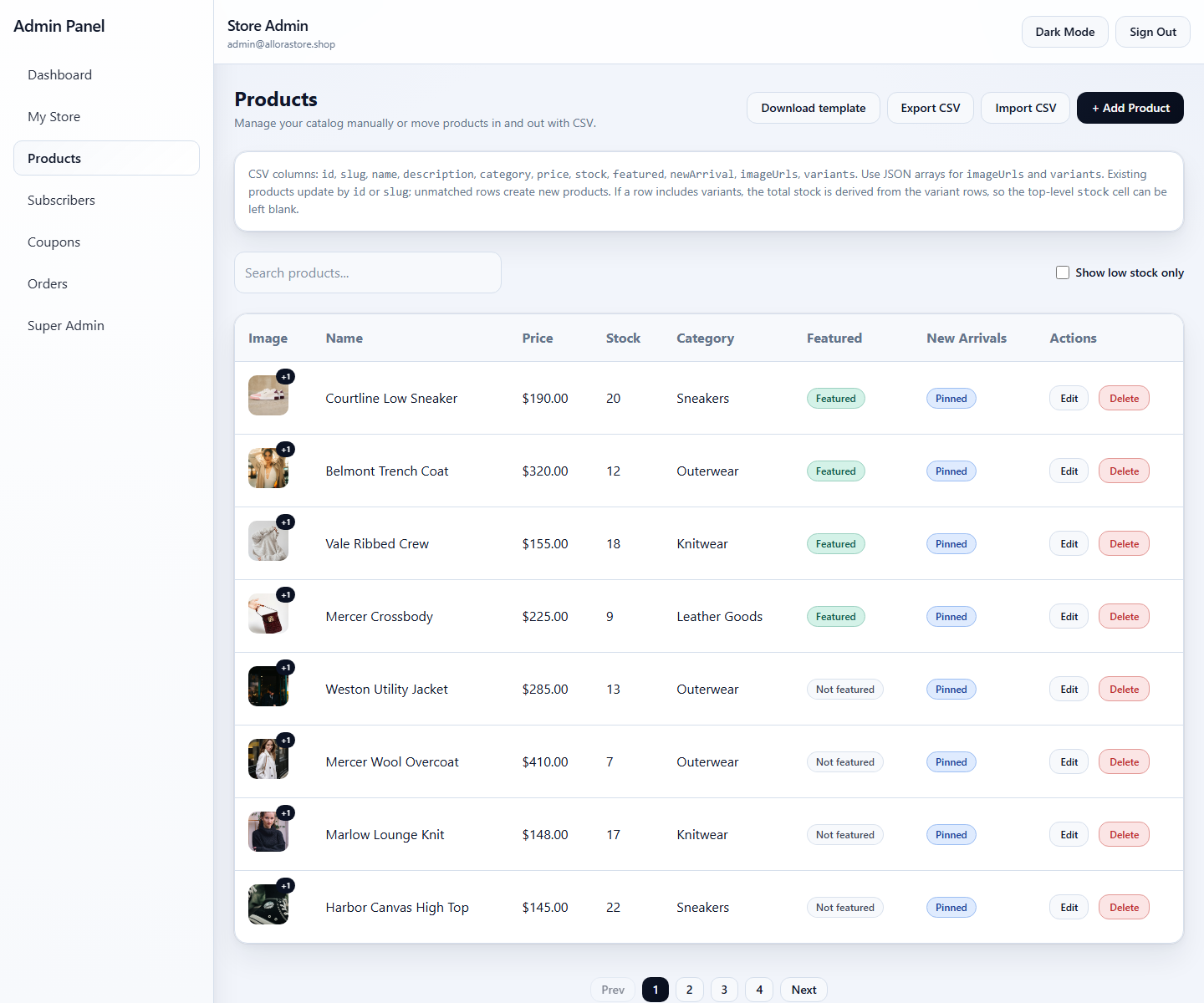Viewport: 1204px width, 1003px height.
Task: Sign Out of Store Admin
Action: pos(1152,31)
